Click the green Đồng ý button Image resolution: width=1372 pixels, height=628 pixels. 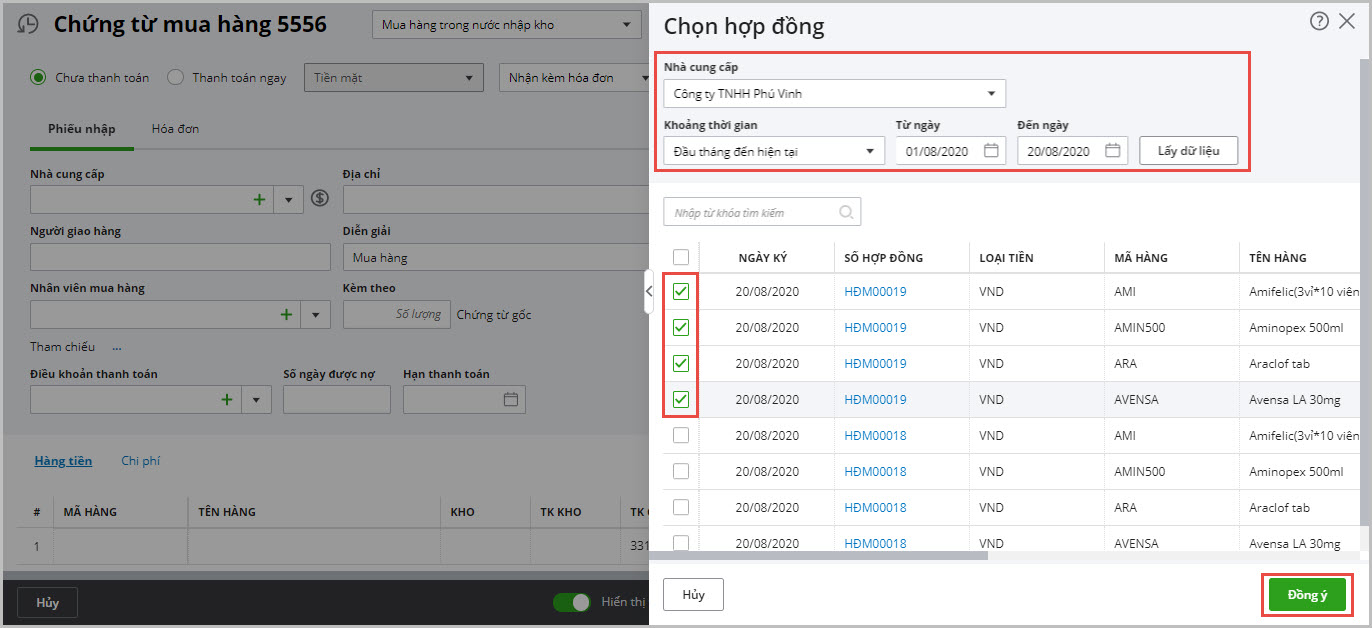pyautogui.click(x=1306, y=595)
